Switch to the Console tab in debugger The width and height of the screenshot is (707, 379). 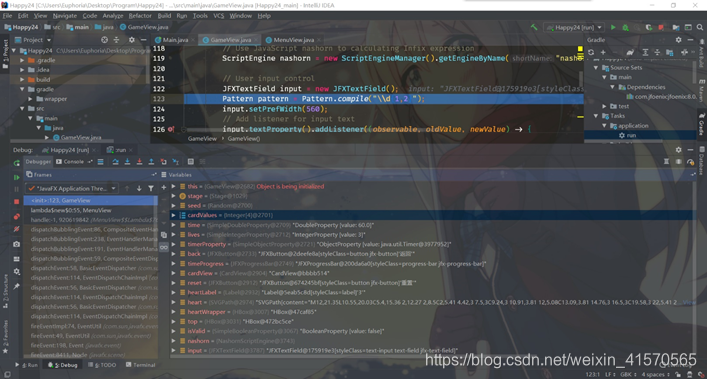coord(70,161)
